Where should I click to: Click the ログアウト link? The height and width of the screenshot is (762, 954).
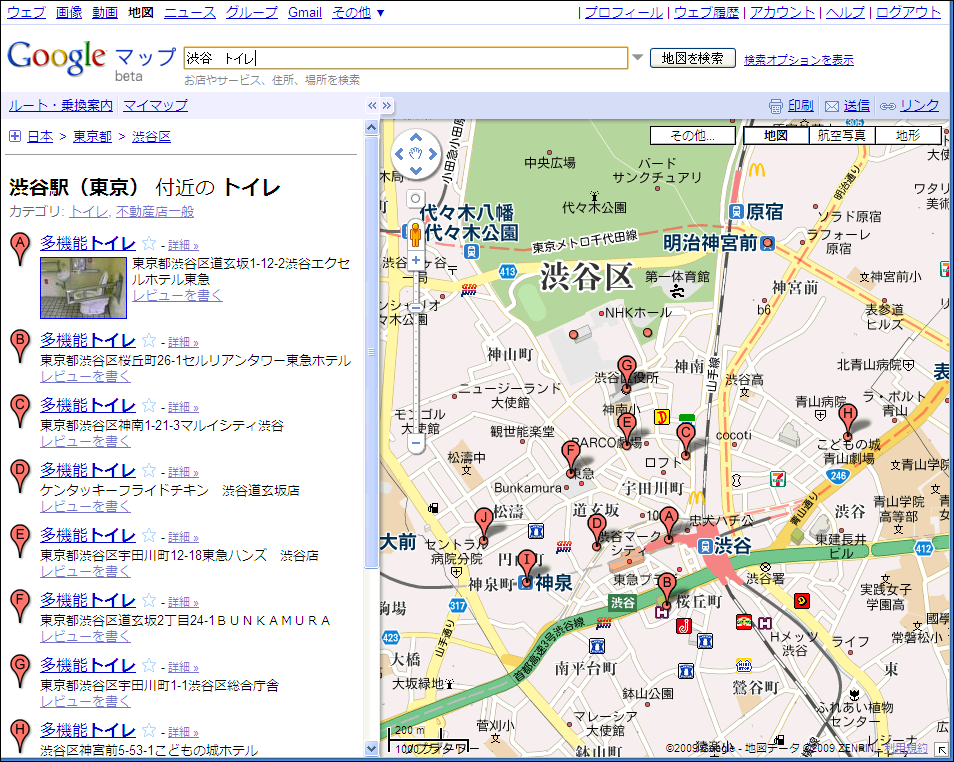pos(908,12)
